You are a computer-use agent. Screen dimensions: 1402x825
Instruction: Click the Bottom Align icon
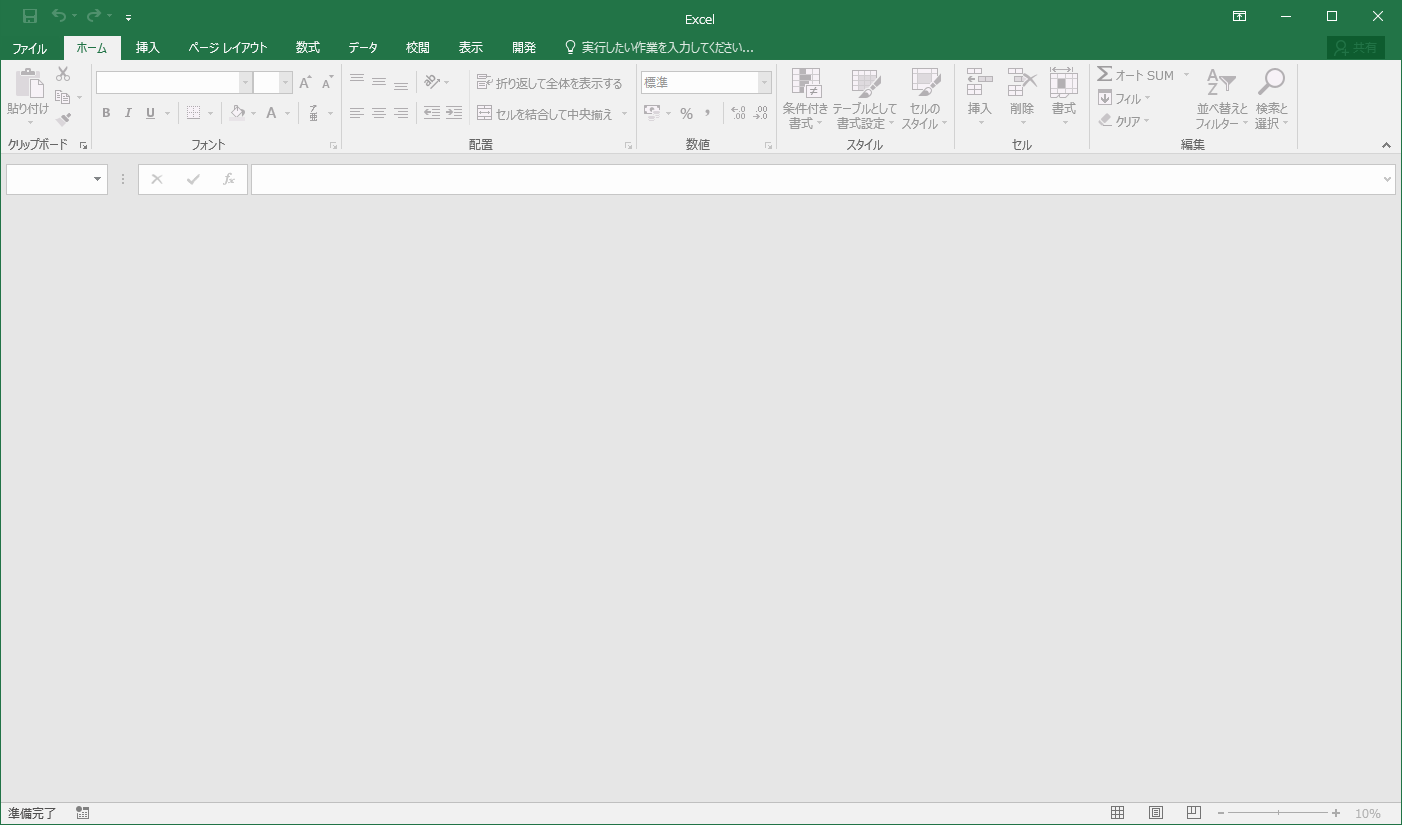pos(401,82)
